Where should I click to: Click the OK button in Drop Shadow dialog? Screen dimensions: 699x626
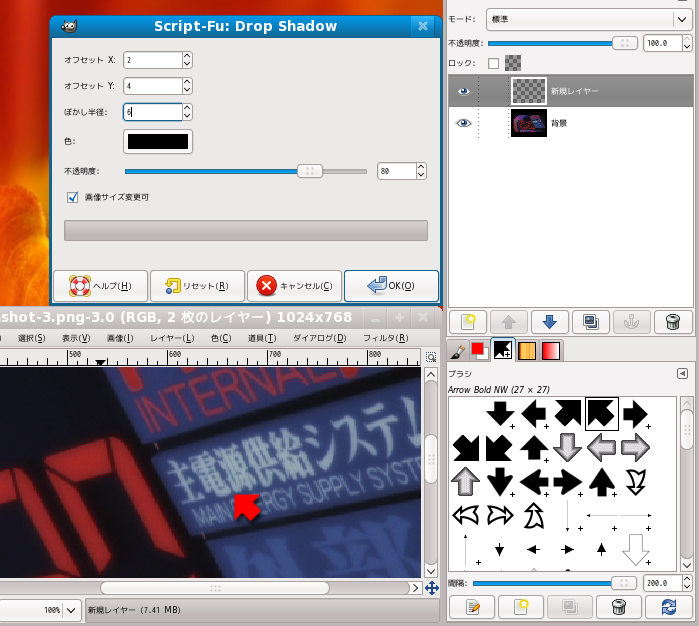[391, 286]
